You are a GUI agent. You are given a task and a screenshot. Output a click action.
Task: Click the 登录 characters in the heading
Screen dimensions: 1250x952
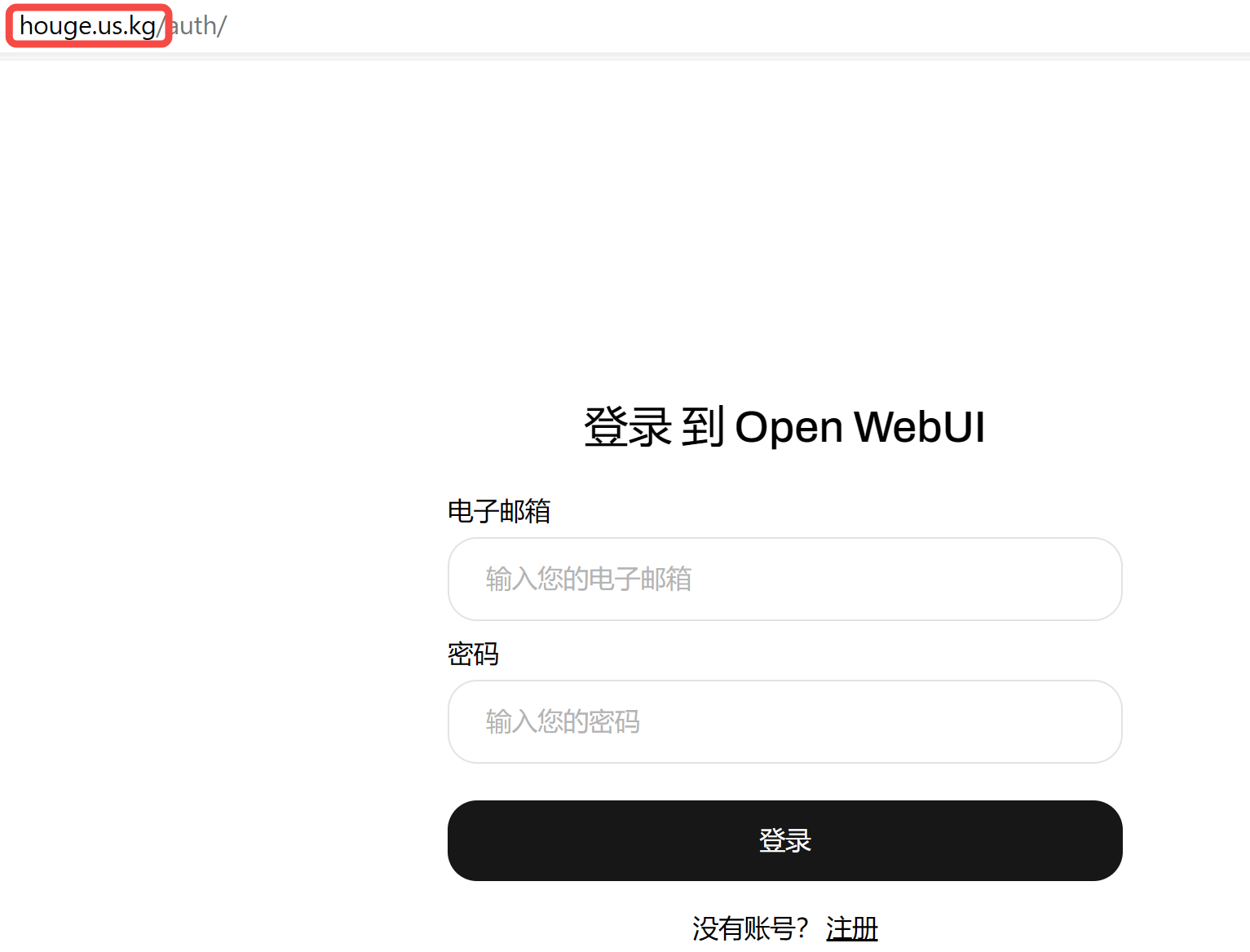tap(628, 426)
